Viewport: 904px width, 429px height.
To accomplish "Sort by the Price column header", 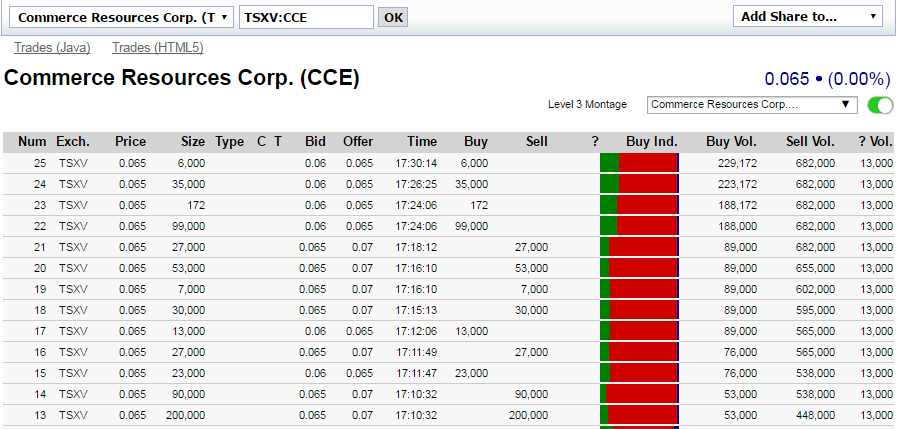I will coord(130,142).
